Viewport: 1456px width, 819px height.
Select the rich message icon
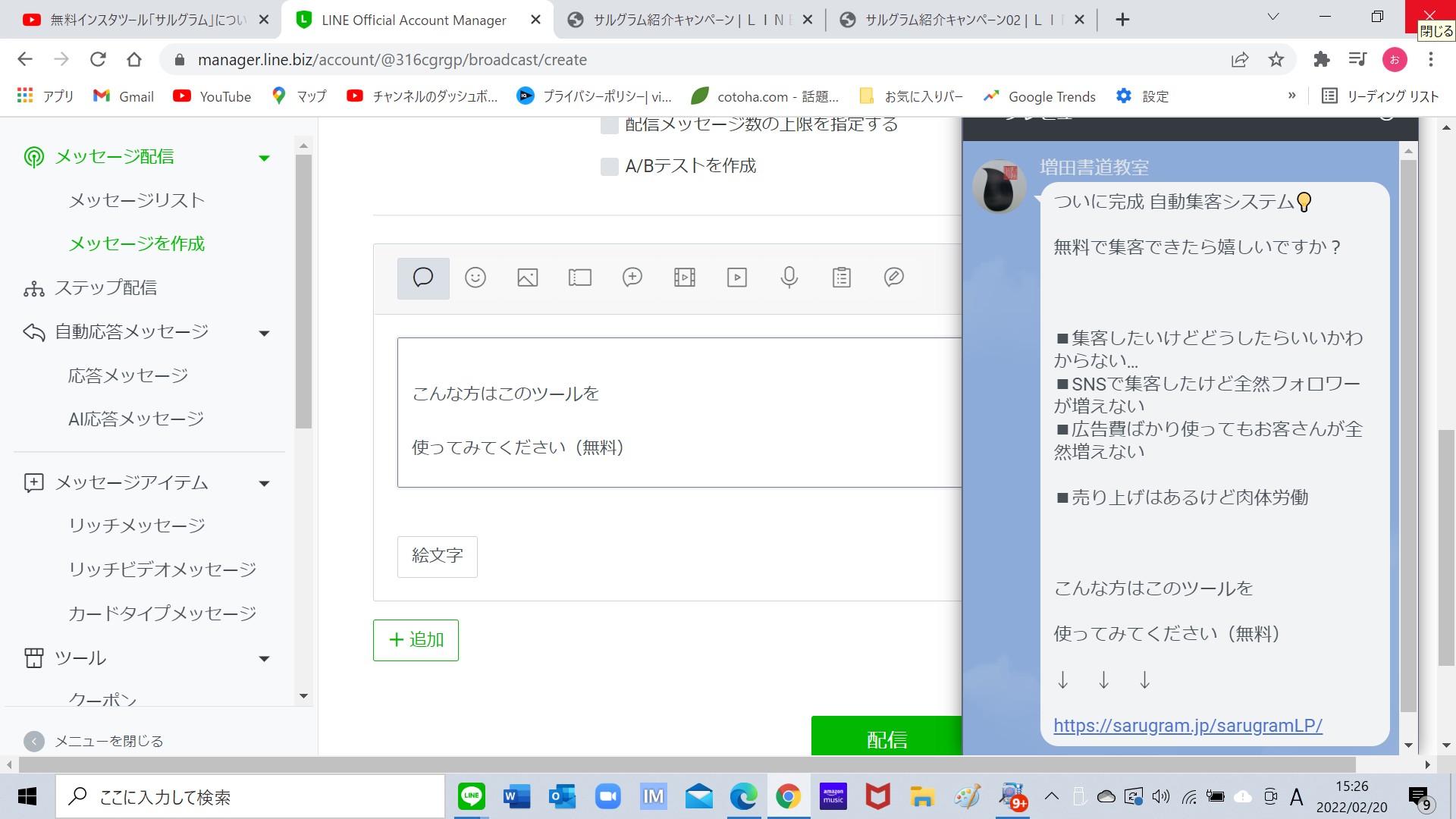pos(632,278)
